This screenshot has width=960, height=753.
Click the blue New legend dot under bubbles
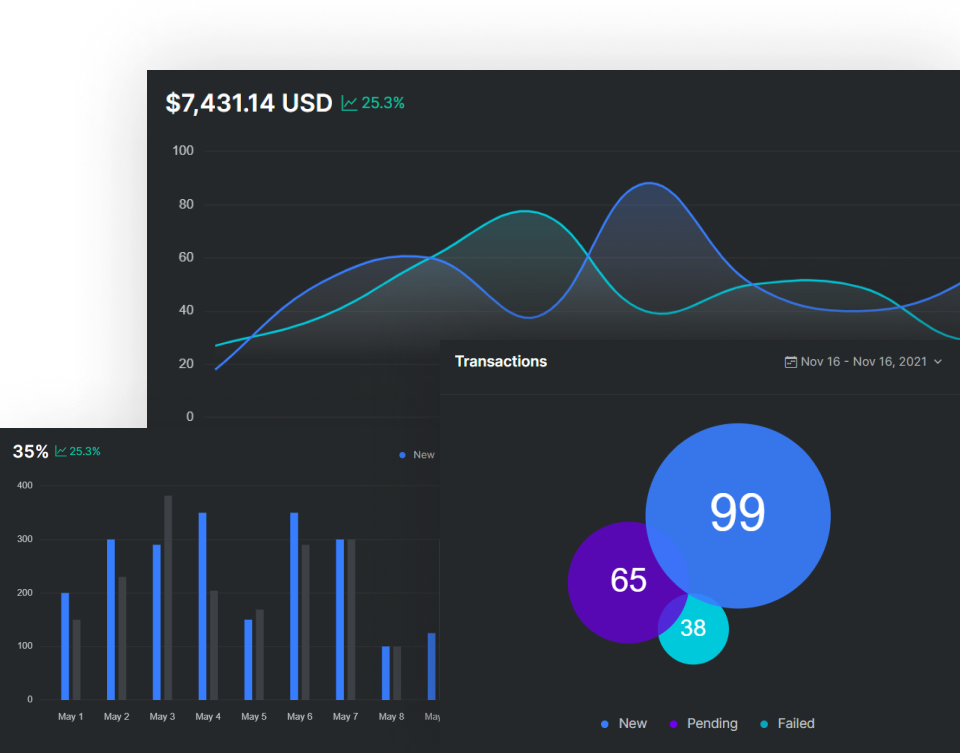point(605,724)
